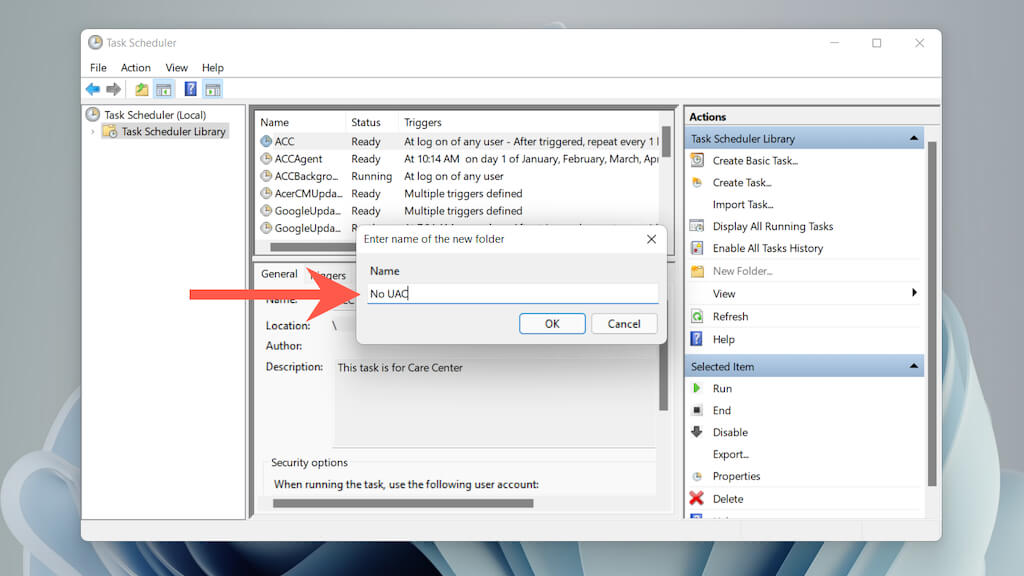
Task: Click the Enable All Tasks History icon
Action: click(x=697, y=248)
